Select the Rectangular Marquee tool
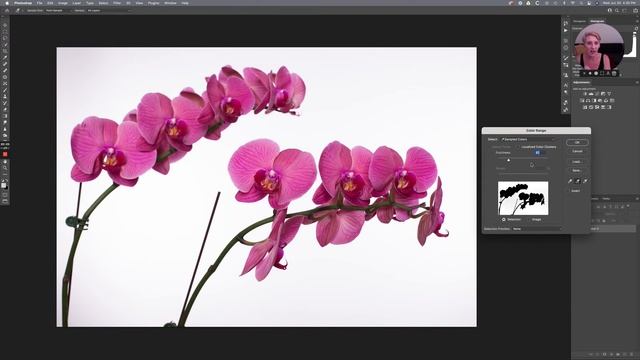The image size is (640, 360). tap(5, 32)
